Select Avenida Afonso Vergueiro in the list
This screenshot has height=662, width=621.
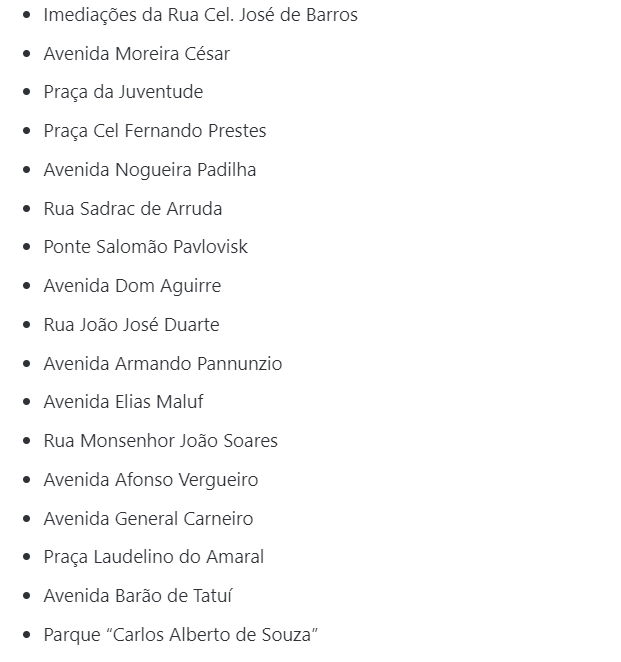tap(150, 480)
